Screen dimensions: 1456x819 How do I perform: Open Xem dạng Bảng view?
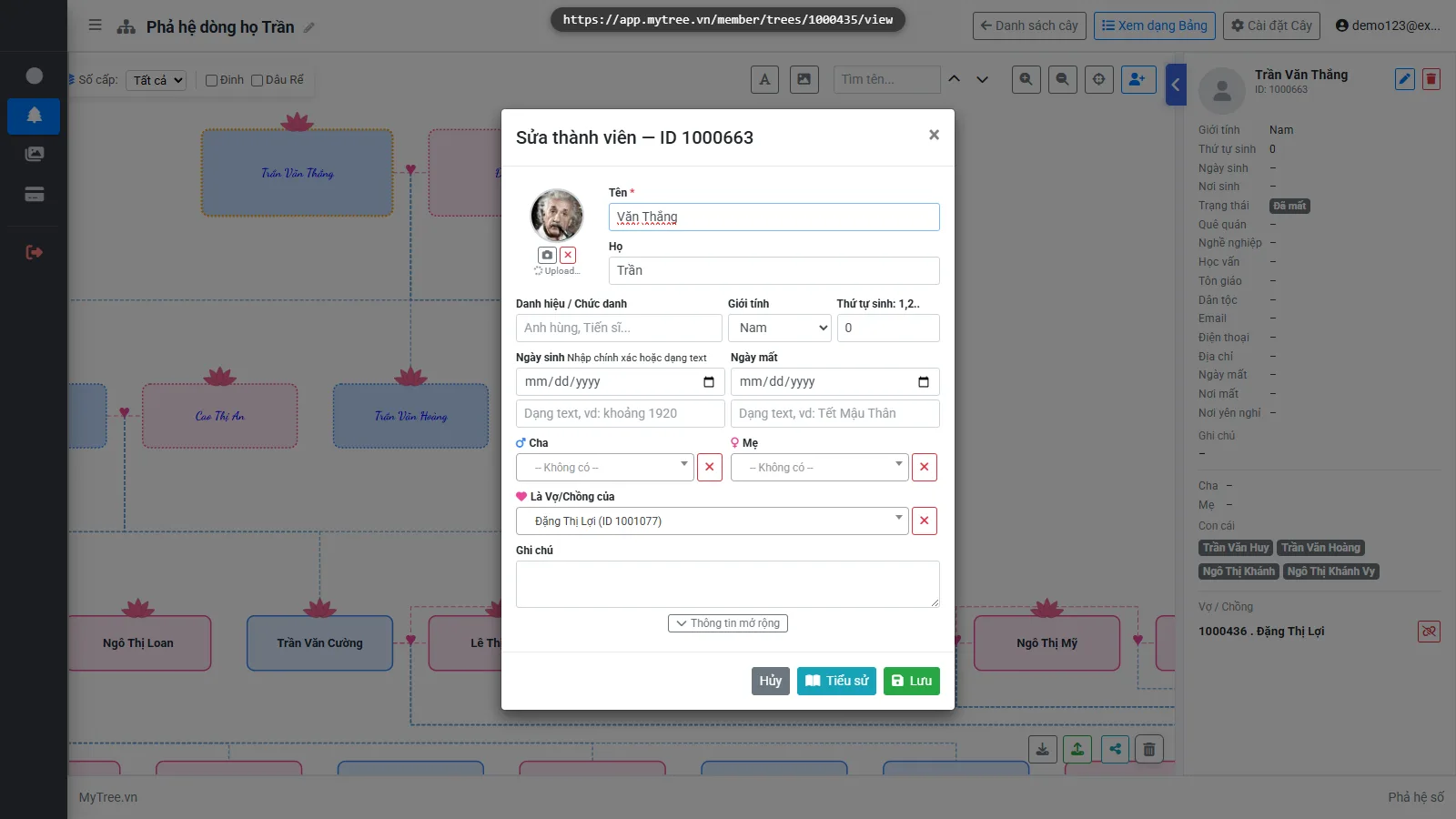[x=1155, y=25]
